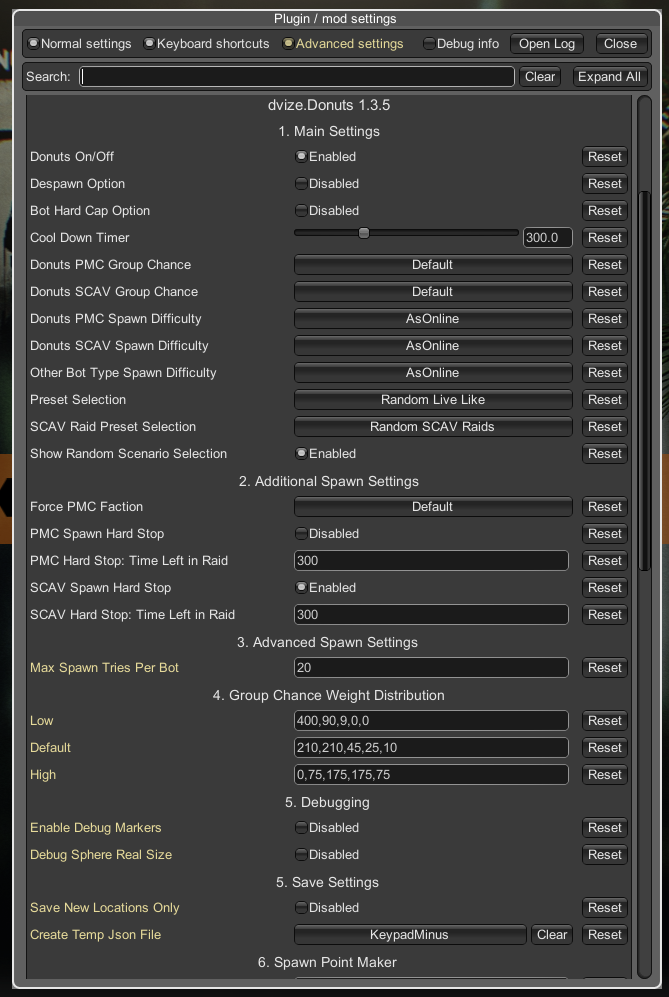Turn on Enable Debug Markers
Screen dimensions: 669x997
301,828
